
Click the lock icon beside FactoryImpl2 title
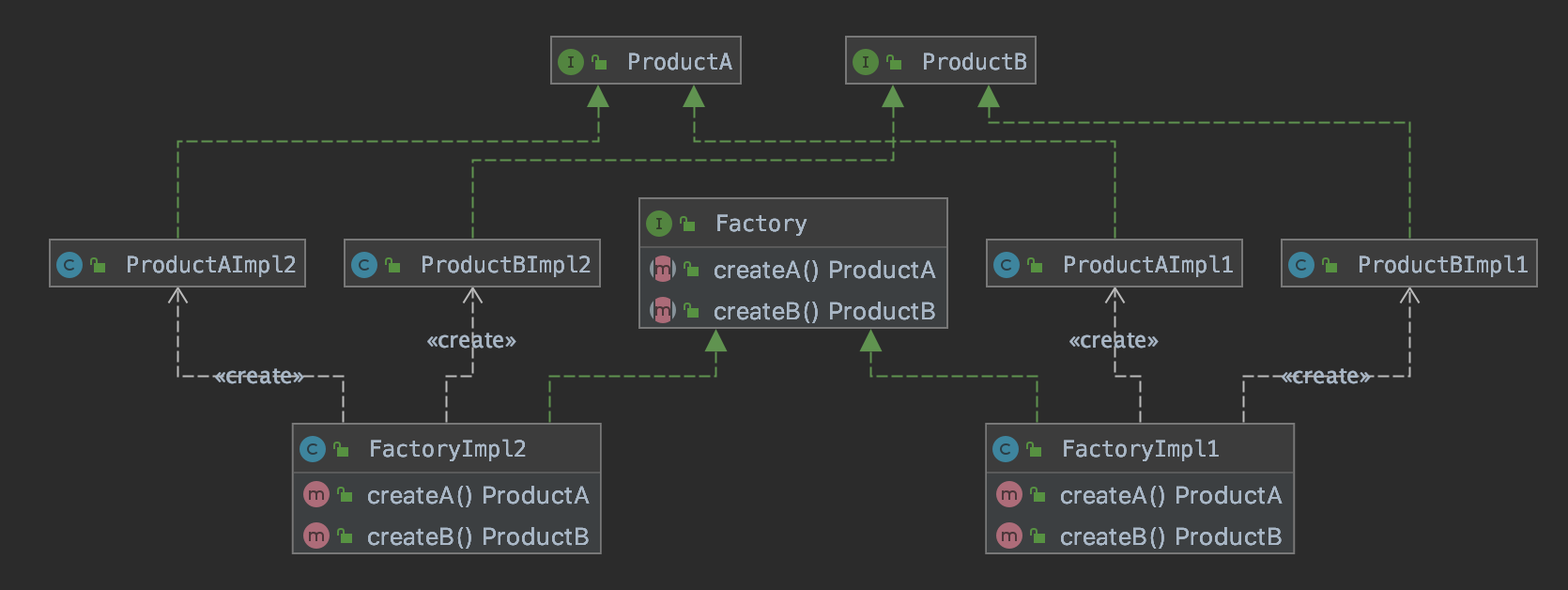[341, 449]
